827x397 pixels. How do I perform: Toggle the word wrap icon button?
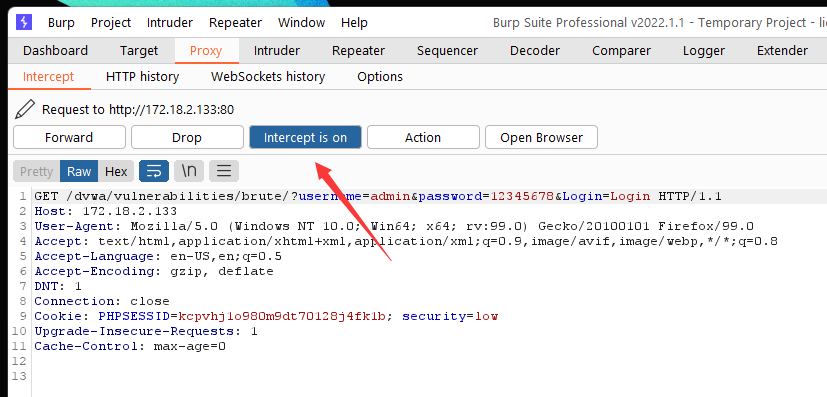(x=154, y=171)
